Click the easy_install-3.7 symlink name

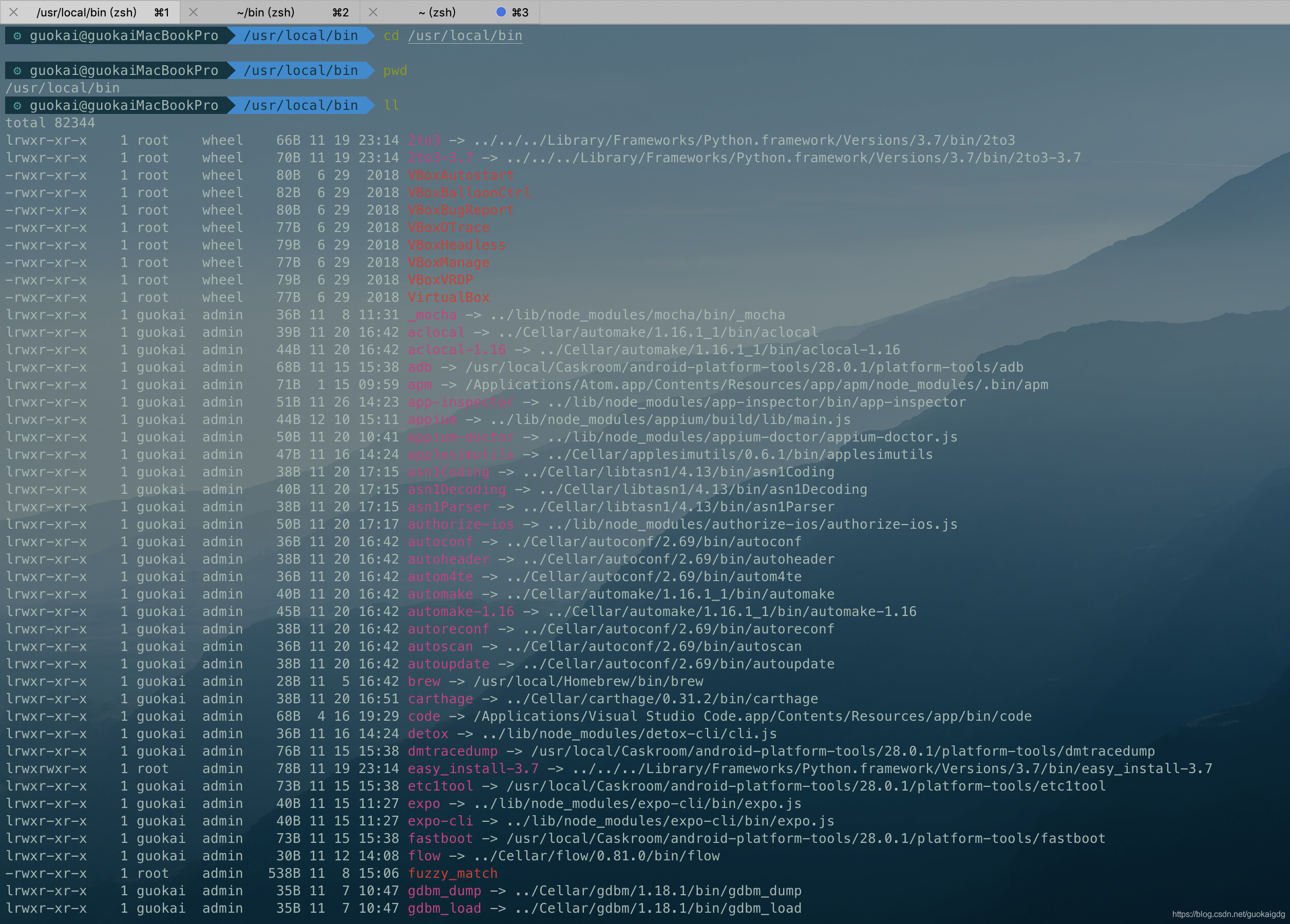[473, 769]
